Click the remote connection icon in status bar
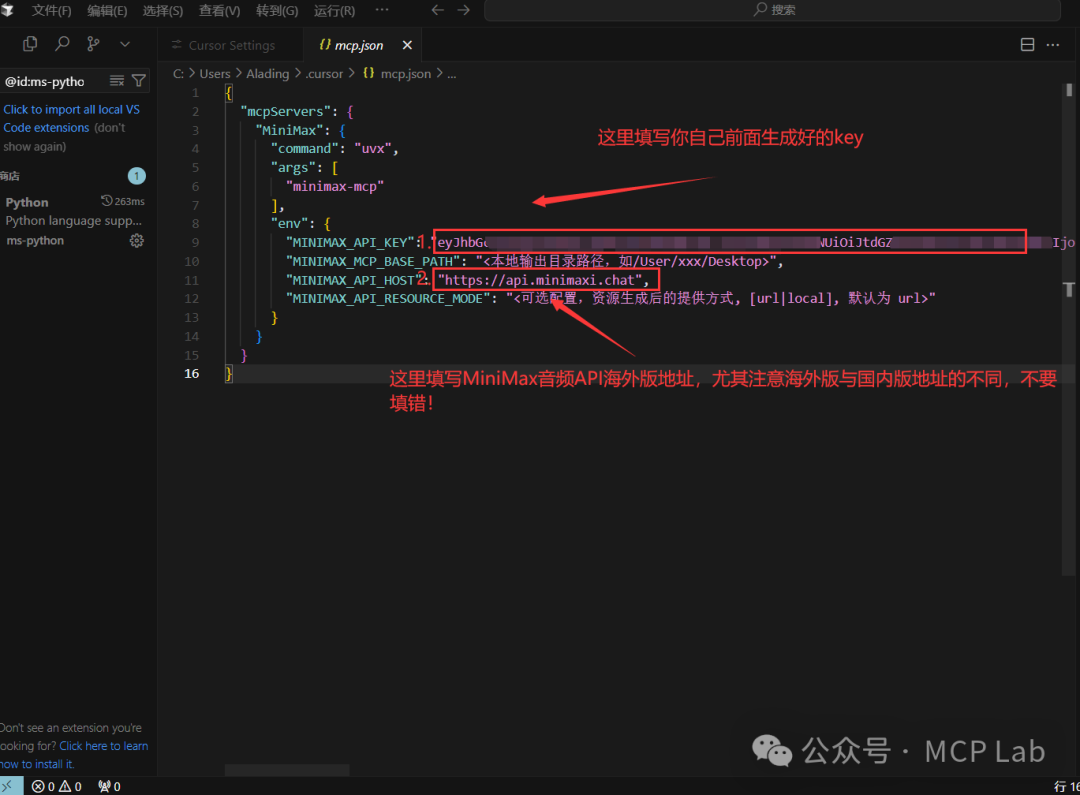Screen dimensions: 1080x795 coord(10,786)
